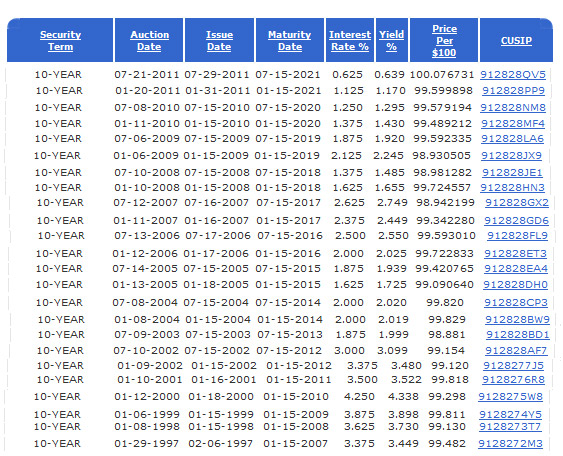Sort by Interest Rate % column header

(x=350, y=41)
